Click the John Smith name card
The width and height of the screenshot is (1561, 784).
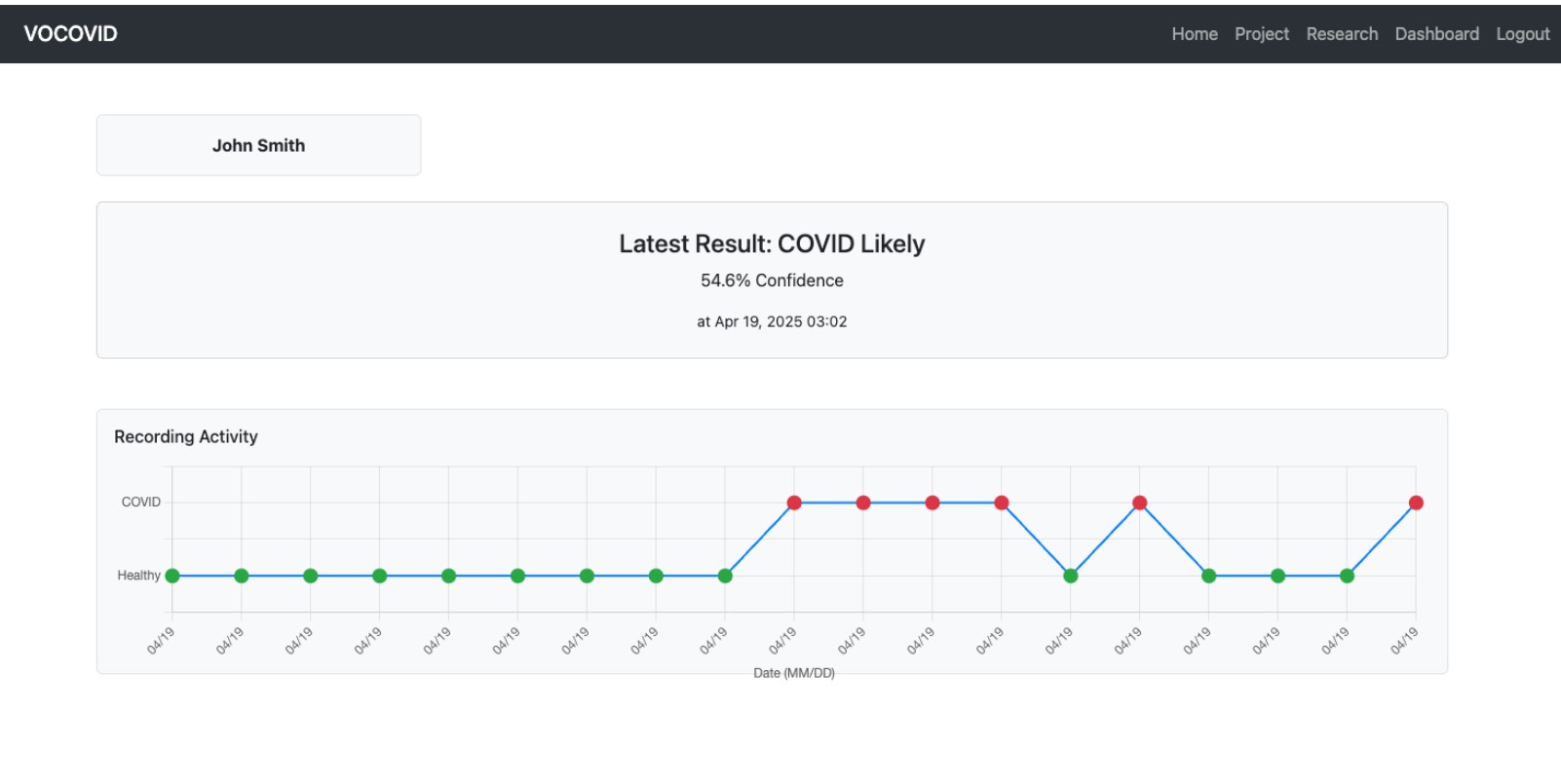pos(258,145)
